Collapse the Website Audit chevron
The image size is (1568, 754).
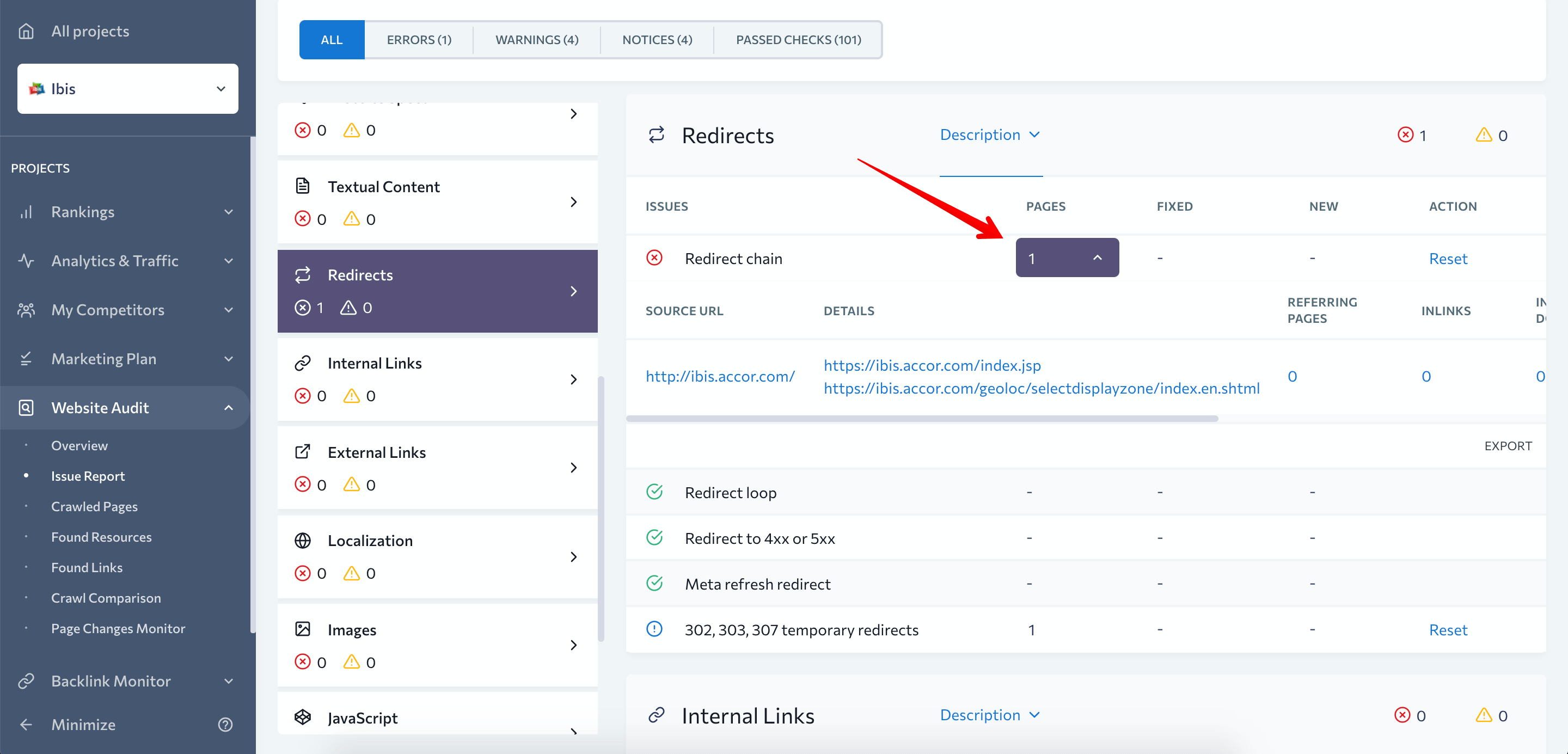click(x=229, y=407)
